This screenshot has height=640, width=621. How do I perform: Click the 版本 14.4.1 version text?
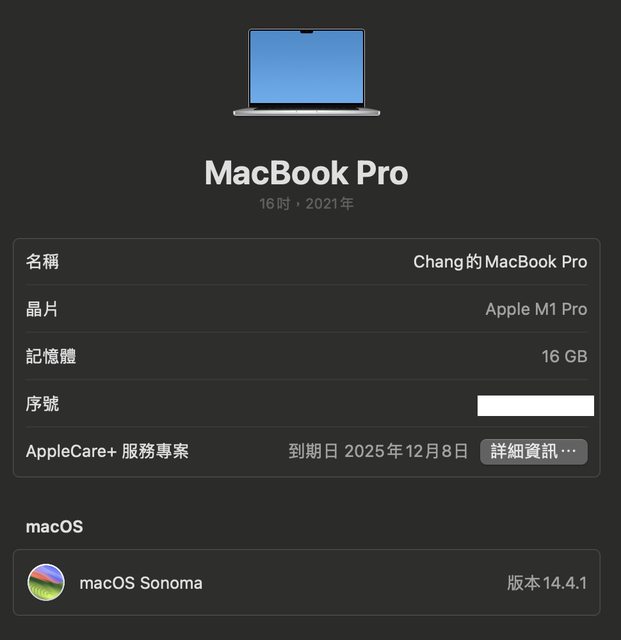(547, 583)
